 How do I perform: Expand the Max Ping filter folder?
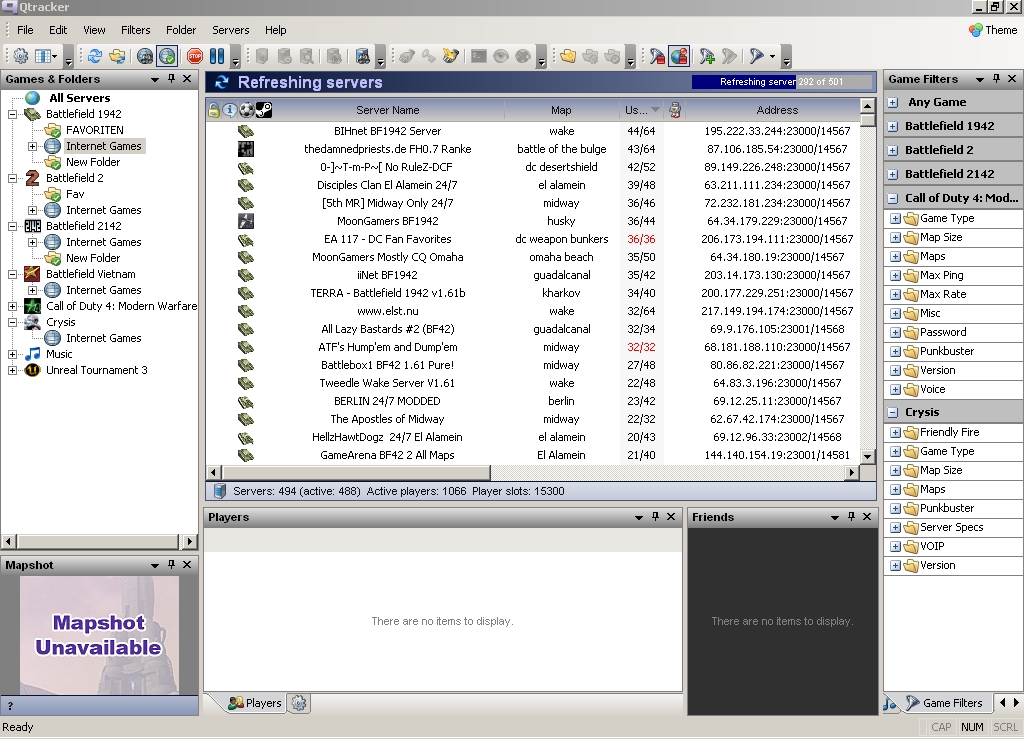click(x=895, y=275)
